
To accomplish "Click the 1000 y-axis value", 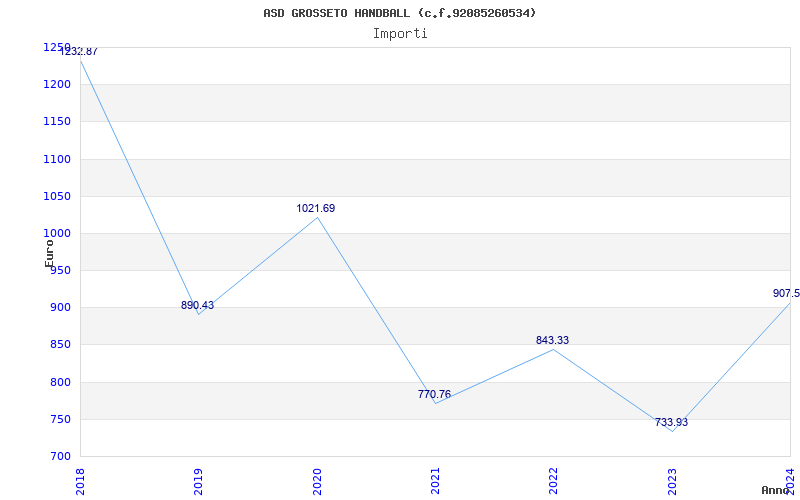I will tap(57, 233).
